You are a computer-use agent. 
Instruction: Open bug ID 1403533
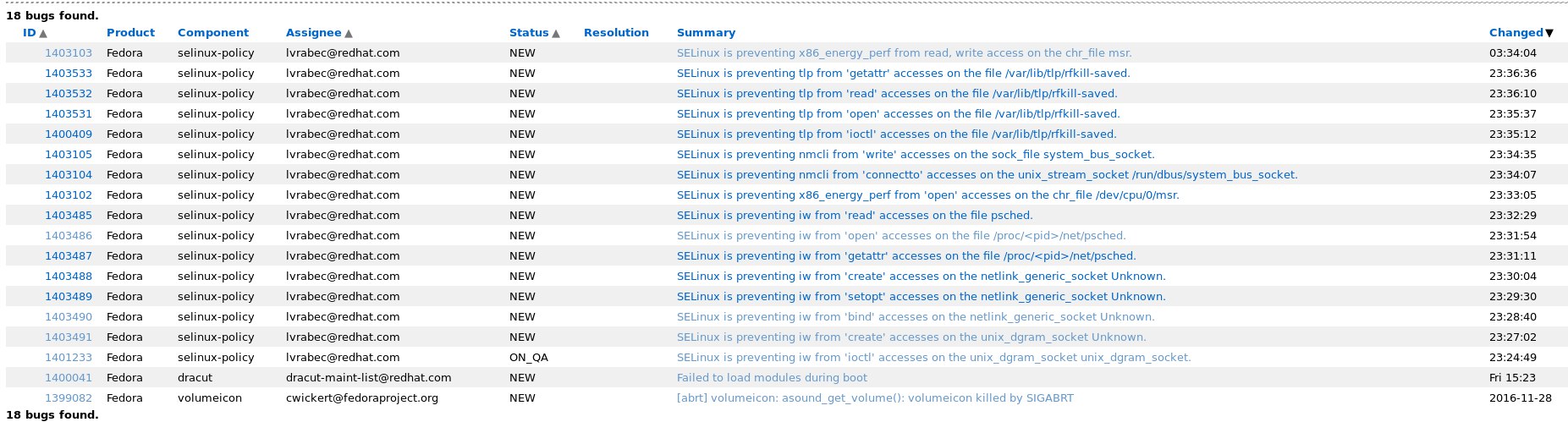69,73
